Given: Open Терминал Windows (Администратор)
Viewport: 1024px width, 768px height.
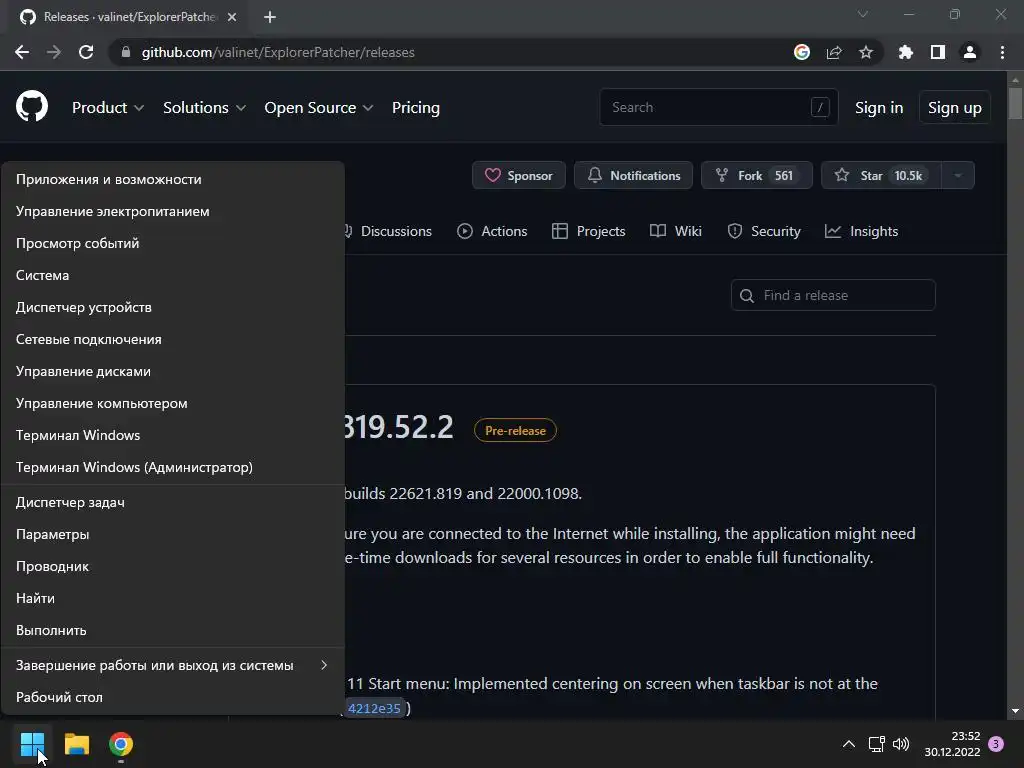Looking at the screenshot, I should (172, 467).
